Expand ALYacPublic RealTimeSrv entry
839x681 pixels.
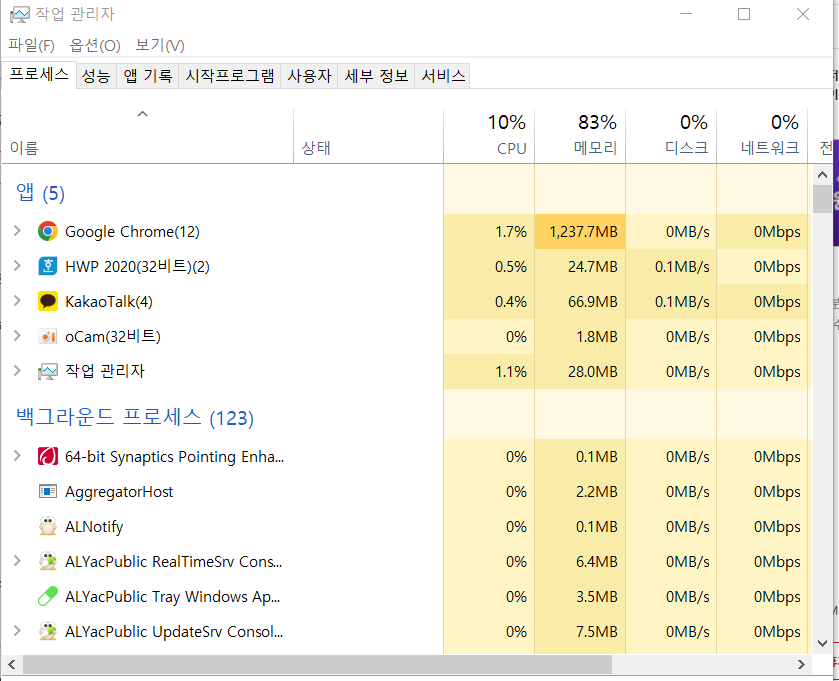(17, 561)
